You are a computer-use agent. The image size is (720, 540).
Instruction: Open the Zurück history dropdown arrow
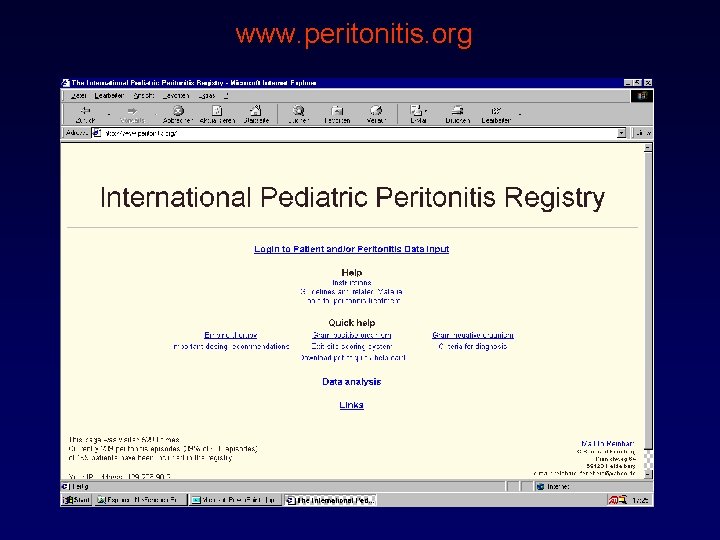(x=109, y=114)
